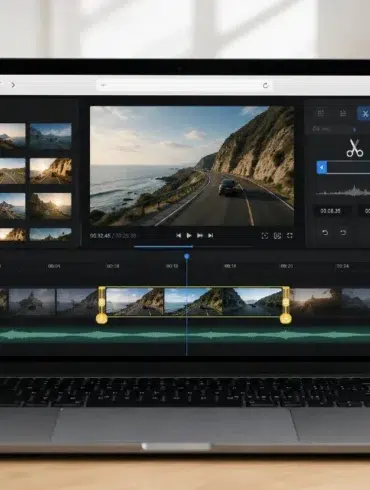370x490 pixels.
Task: Click the gray waveform in the trim panel
Action: [x=343, y=192]
